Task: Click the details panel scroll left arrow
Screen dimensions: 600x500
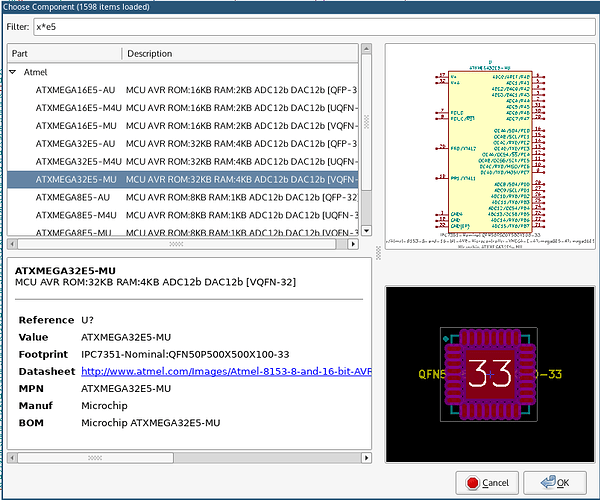Action: 12,458
